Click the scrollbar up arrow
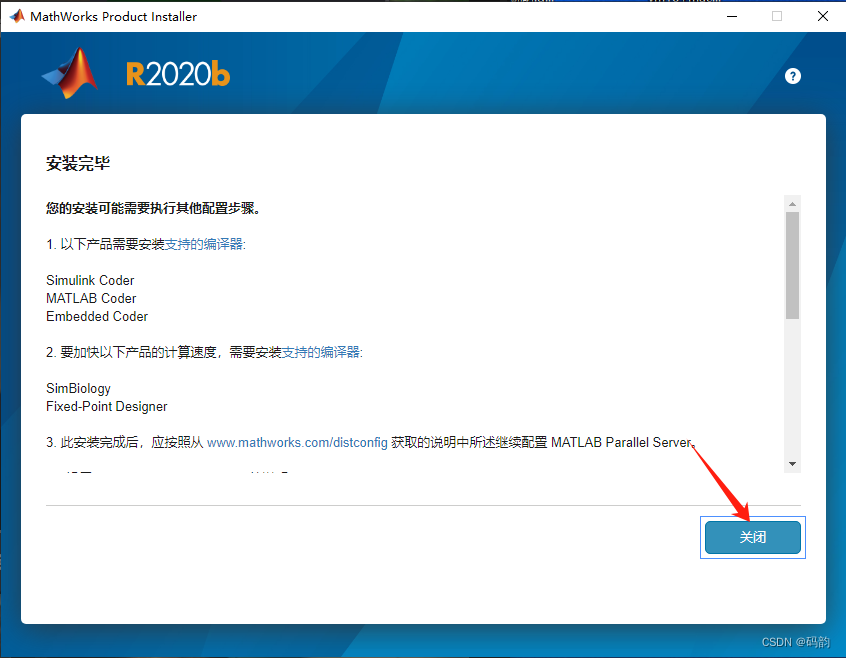This screenshot has width=846, height=658. point(793,202)
